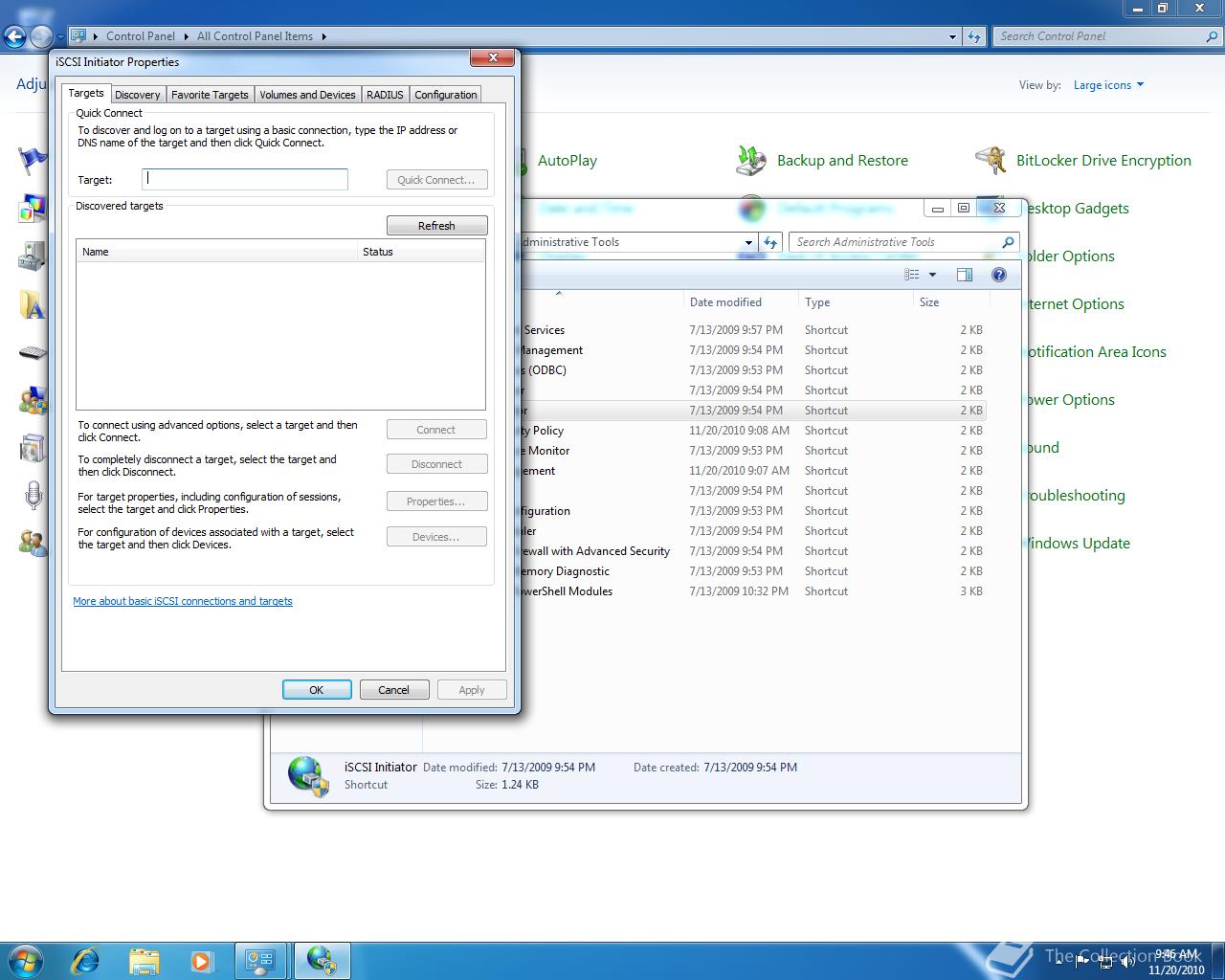
Task: Click the Control Panel address bar refresh icon
Action: click(x=973, y=36)
